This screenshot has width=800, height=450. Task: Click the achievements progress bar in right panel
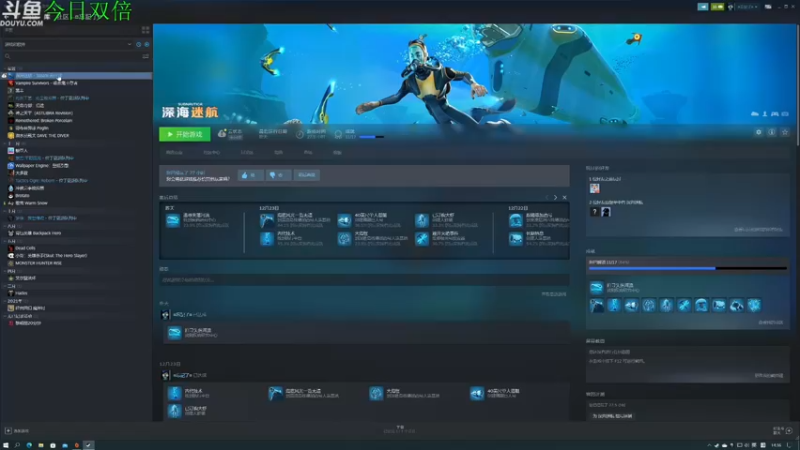pos(687,268)
